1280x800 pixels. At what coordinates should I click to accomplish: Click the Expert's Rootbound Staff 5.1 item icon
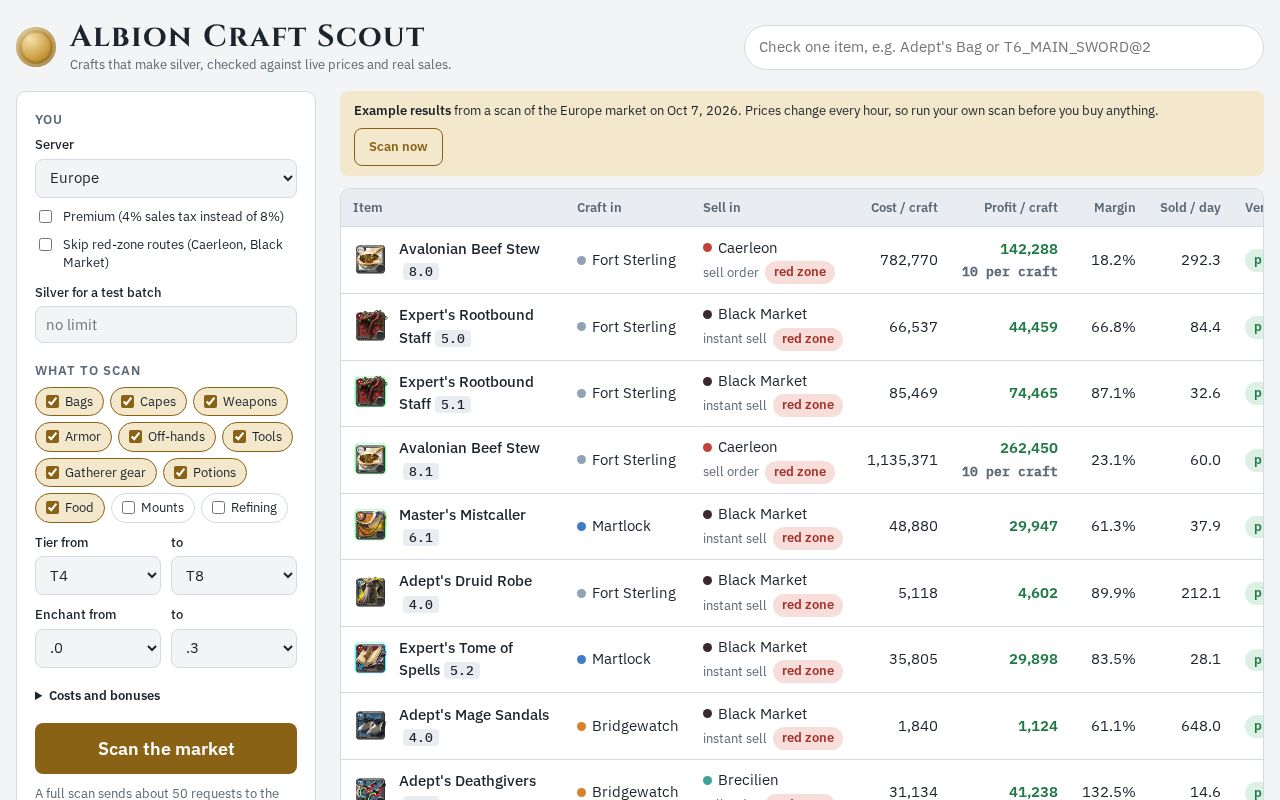(x=371, y=393)
